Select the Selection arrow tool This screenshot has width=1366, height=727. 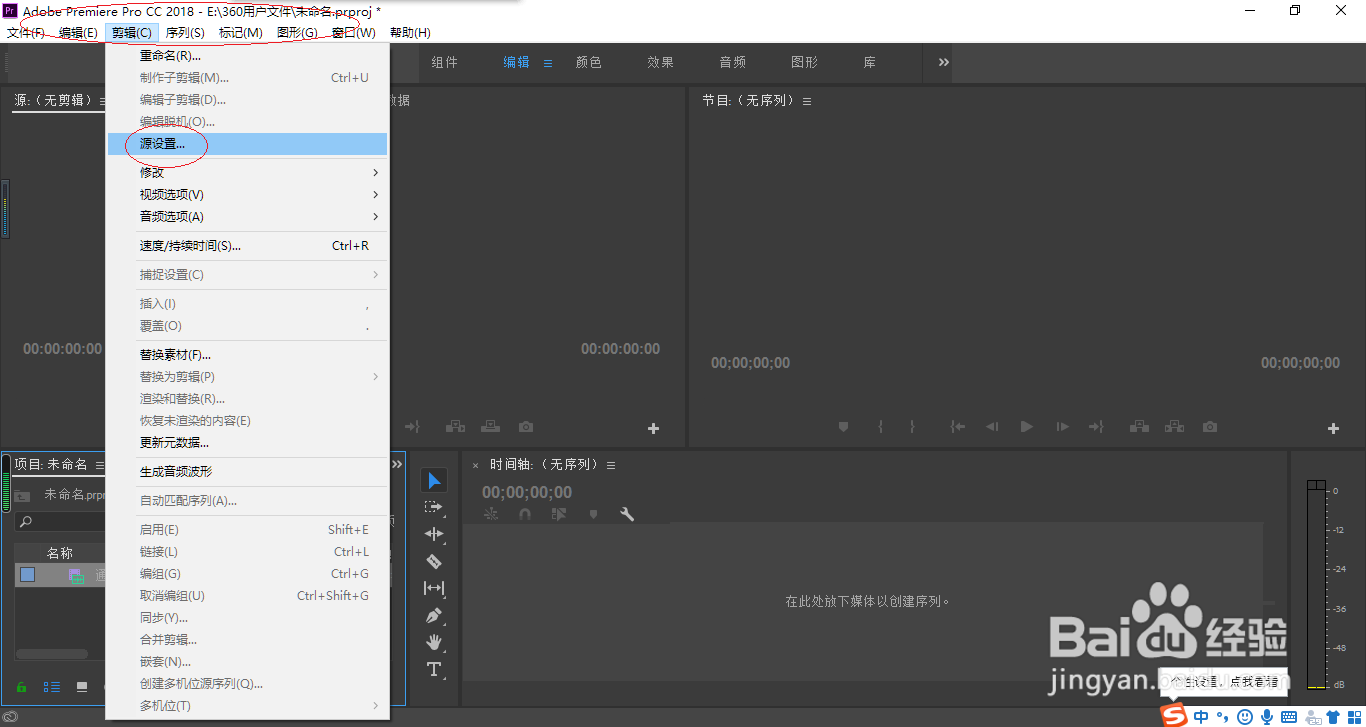pos(434,481)
